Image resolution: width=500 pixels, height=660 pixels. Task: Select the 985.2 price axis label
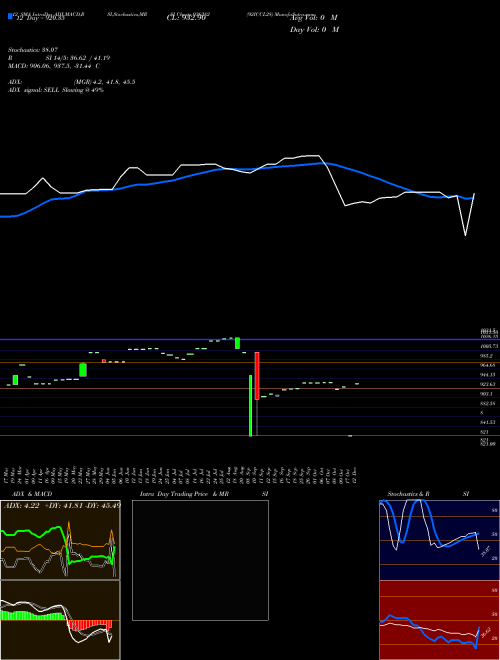[487, 356]
